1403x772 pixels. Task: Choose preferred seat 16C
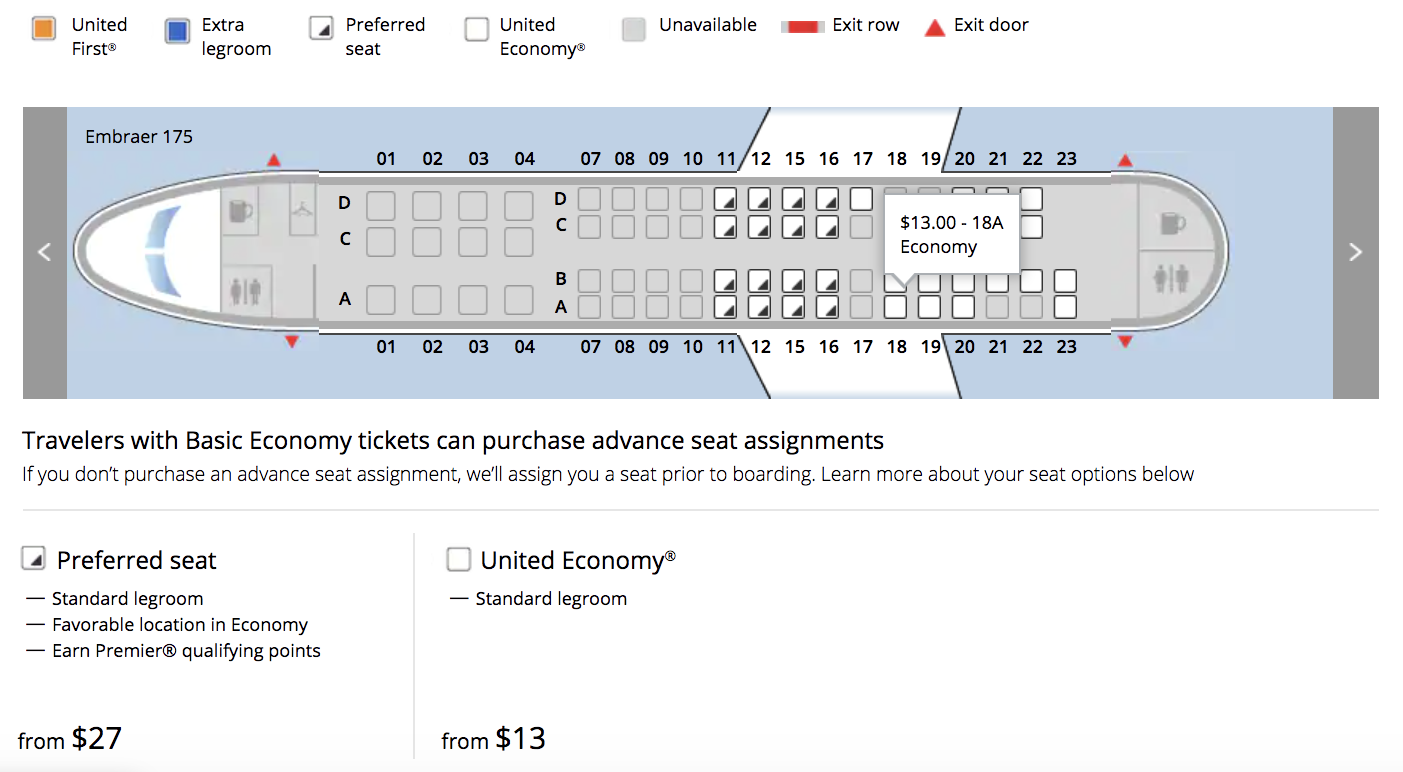point(828,227)
